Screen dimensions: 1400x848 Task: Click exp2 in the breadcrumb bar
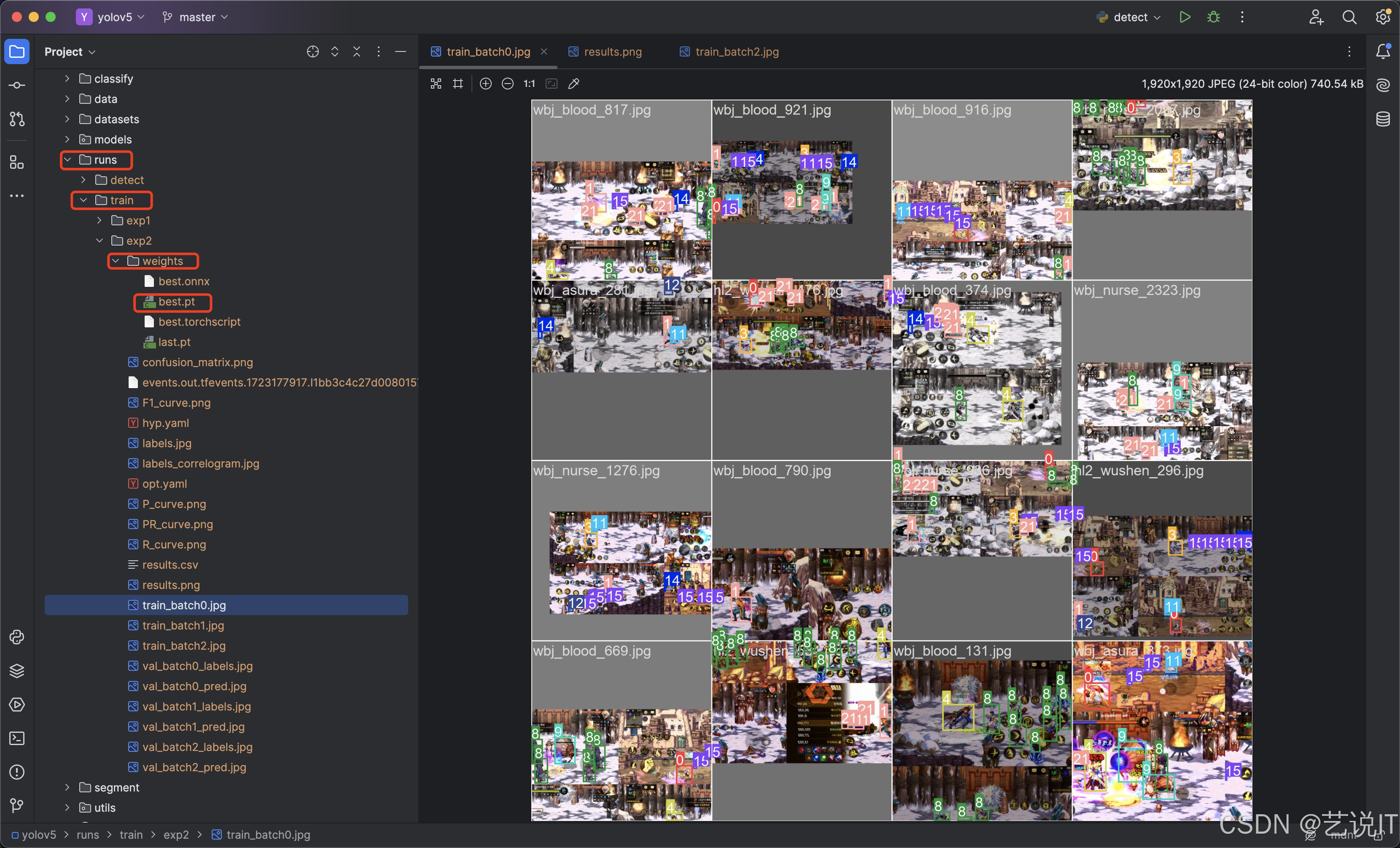coord(175,834)
